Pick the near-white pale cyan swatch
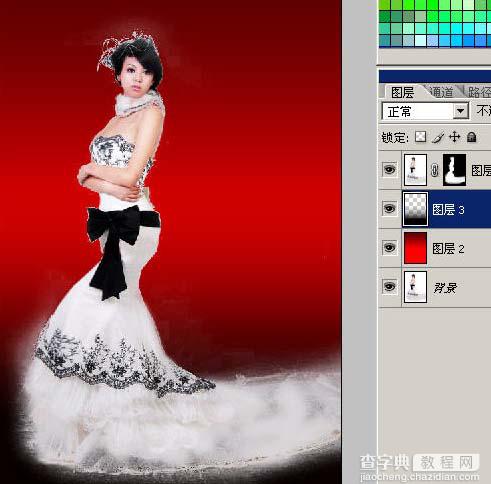The height and width of the screenshot is (484, 491). [421, 41]
